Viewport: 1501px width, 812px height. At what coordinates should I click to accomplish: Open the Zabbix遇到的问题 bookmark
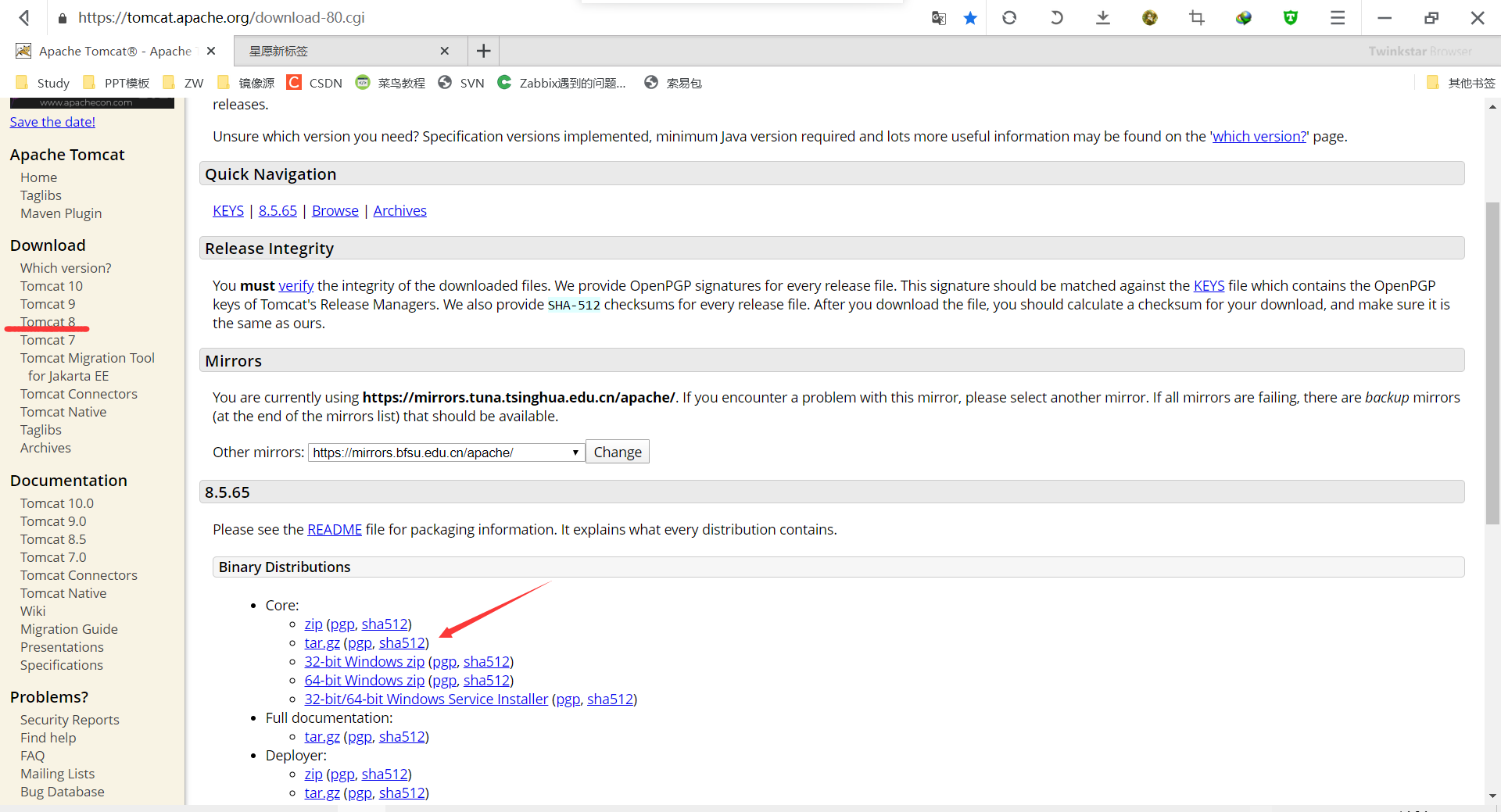coord(562,83)
